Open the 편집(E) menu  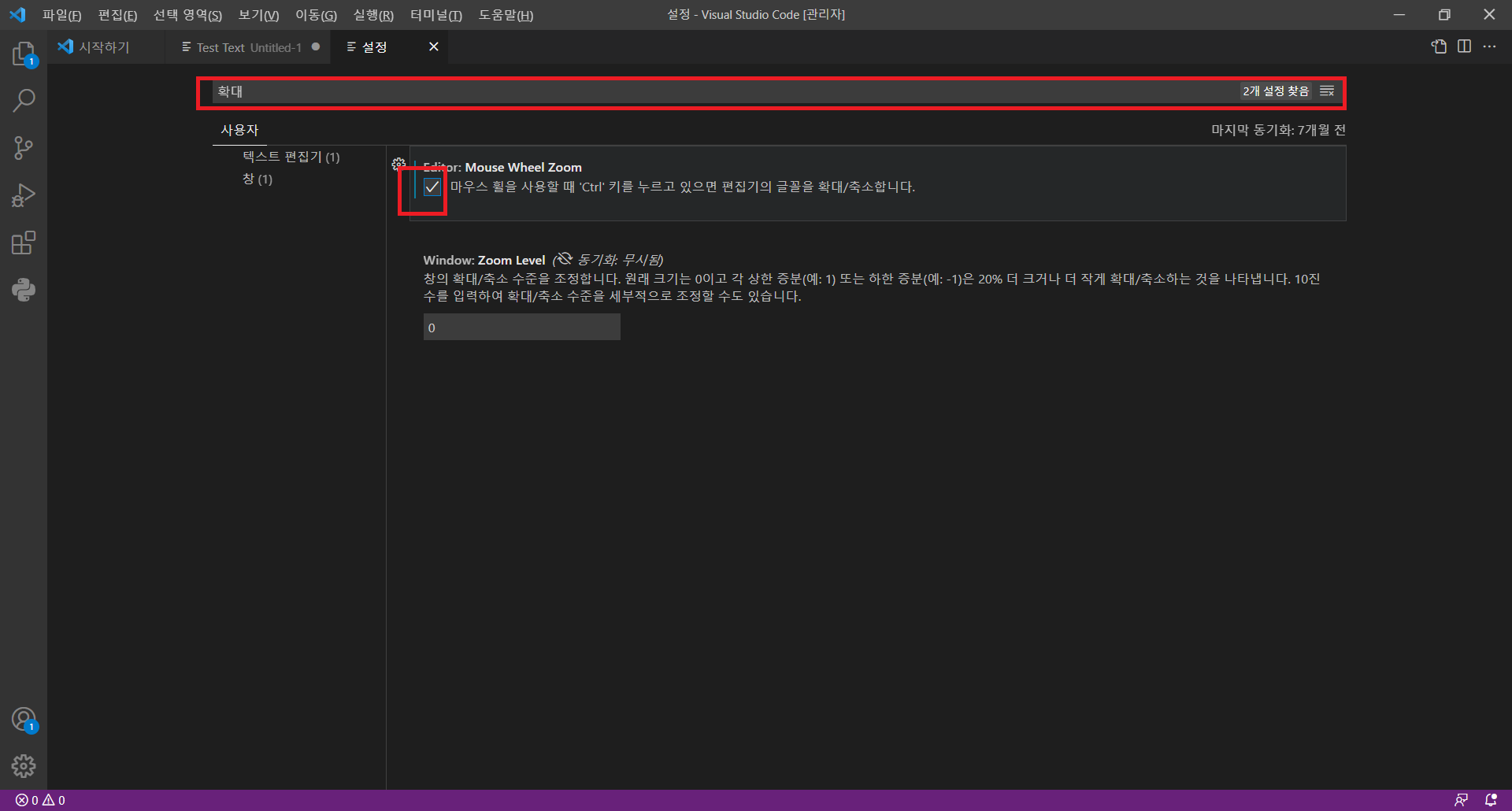point(117,15)
